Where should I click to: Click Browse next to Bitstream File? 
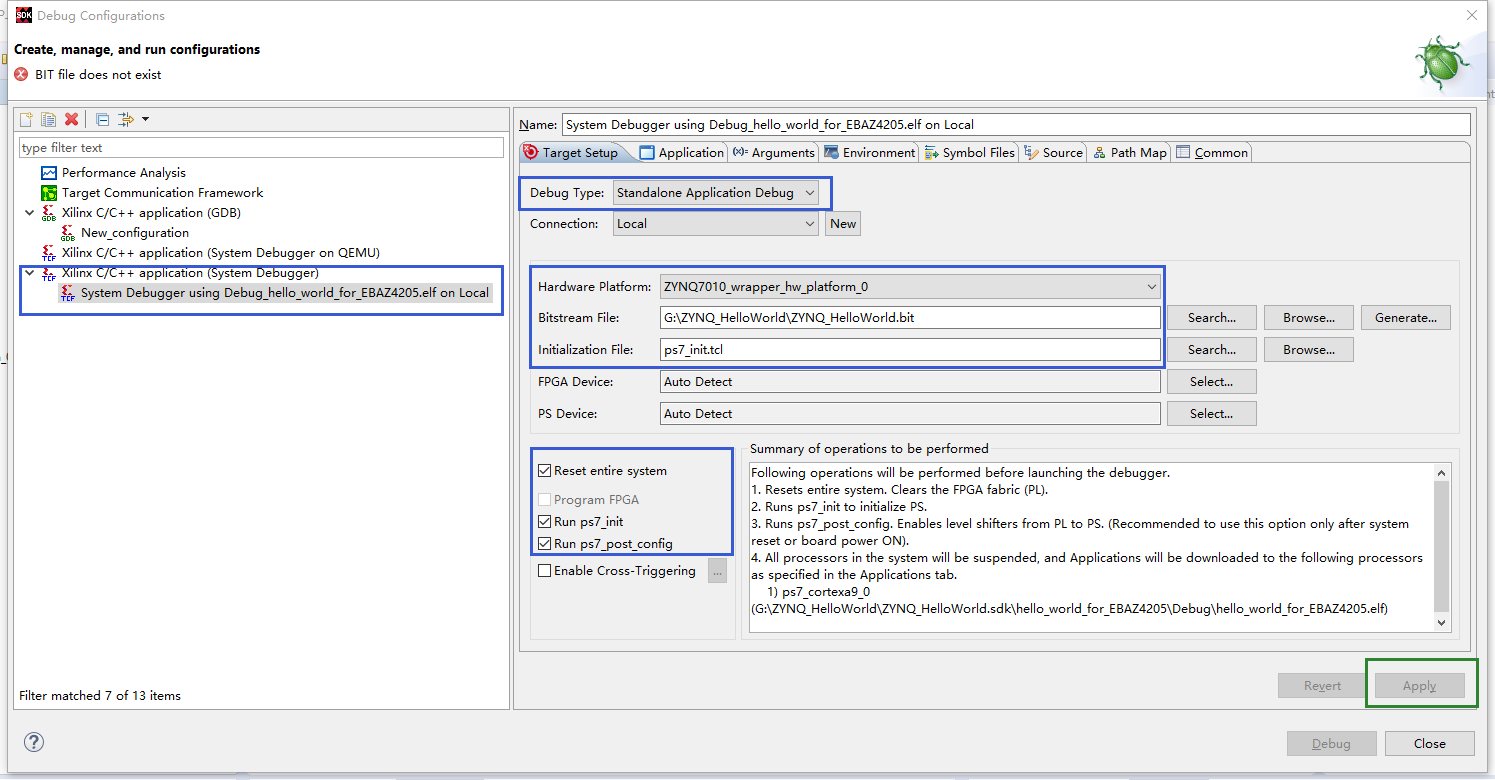1308,318
